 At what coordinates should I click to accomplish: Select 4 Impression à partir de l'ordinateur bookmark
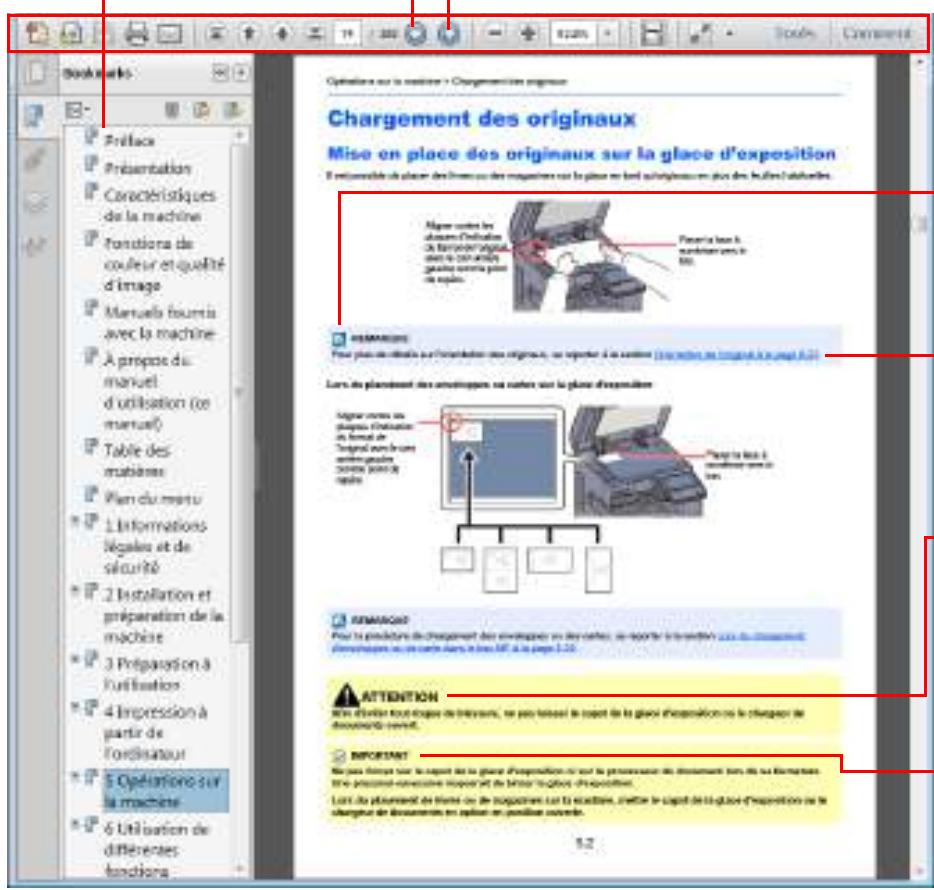pos(155,733)
